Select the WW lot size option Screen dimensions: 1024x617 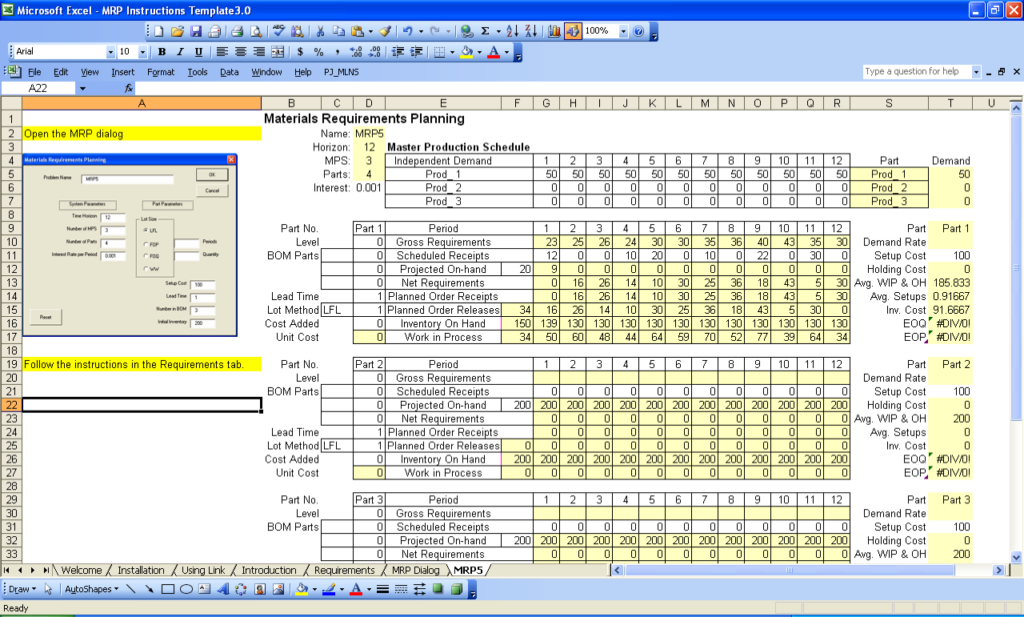pos(145,268)
